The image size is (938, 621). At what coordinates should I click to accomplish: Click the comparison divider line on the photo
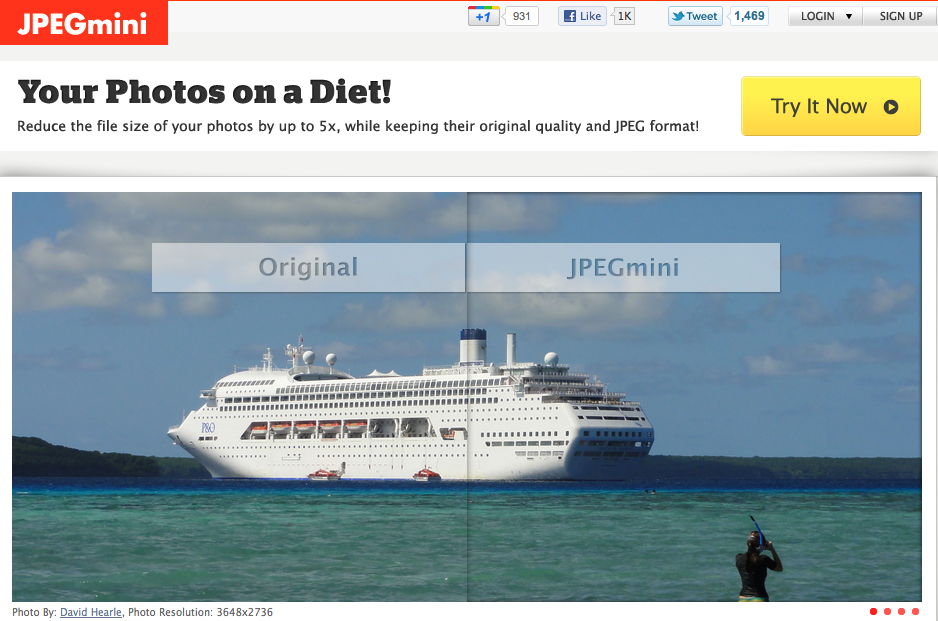click(x=467, y=397)
